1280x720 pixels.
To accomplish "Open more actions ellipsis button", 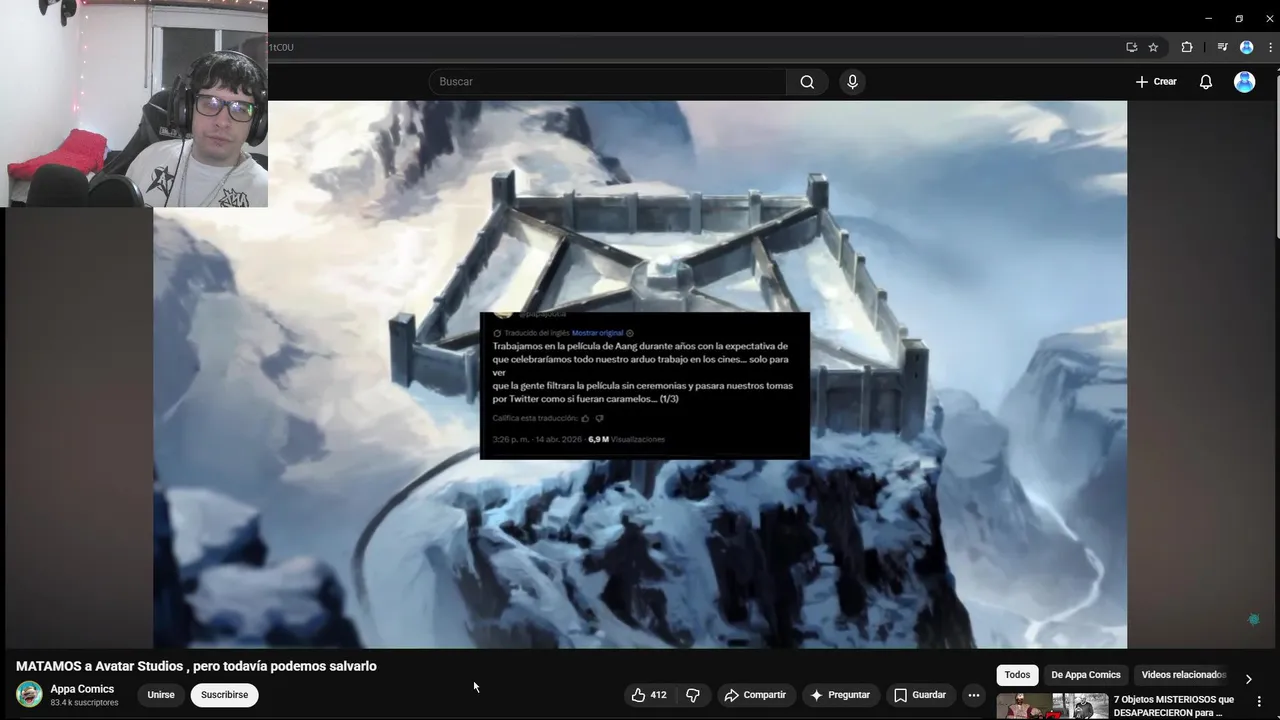I will click(x=974, y=695).
